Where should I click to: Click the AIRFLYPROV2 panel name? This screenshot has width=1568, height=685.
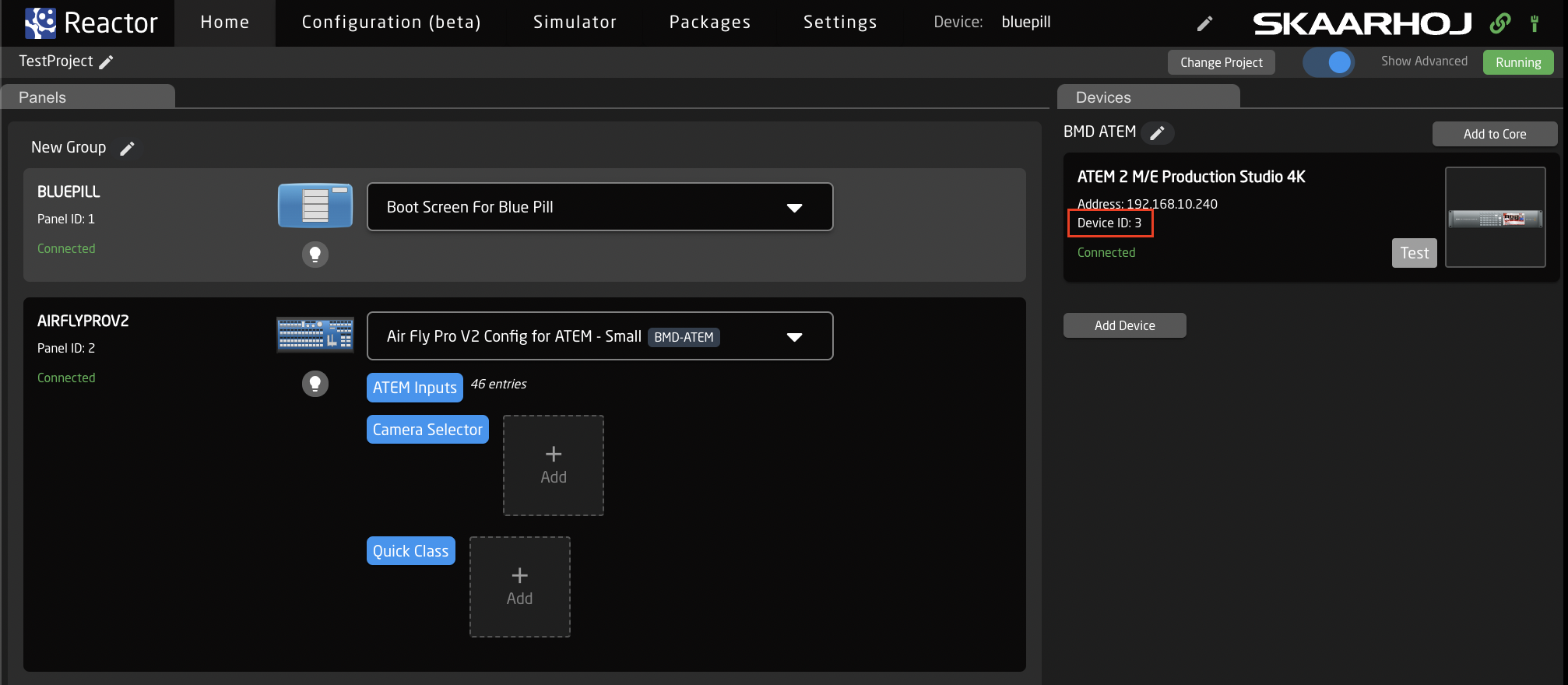pos(83,321)
